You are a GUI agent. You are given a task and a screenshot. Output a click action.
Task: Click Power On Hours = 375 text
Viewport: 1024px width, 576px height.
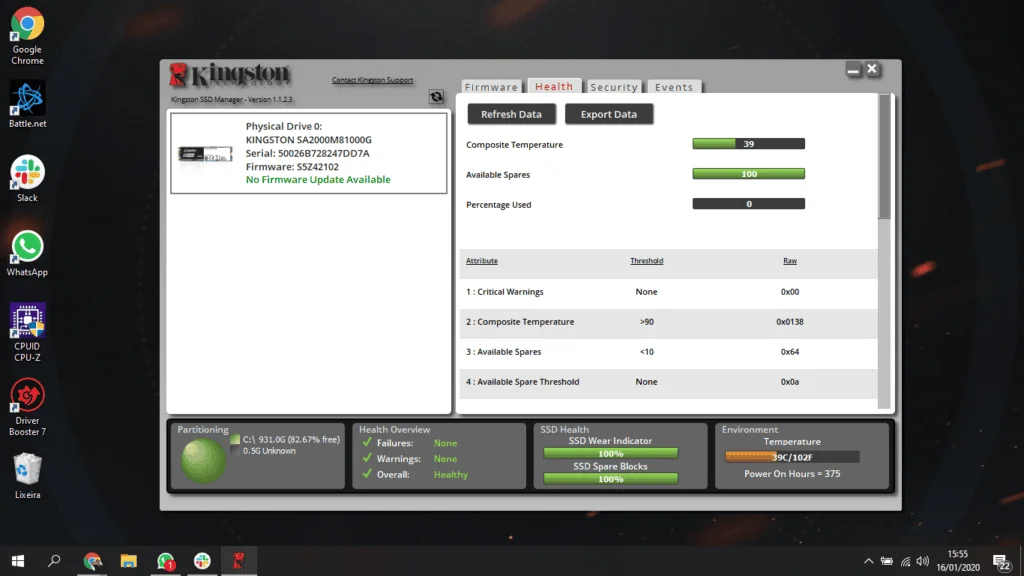tap(792, 474)
